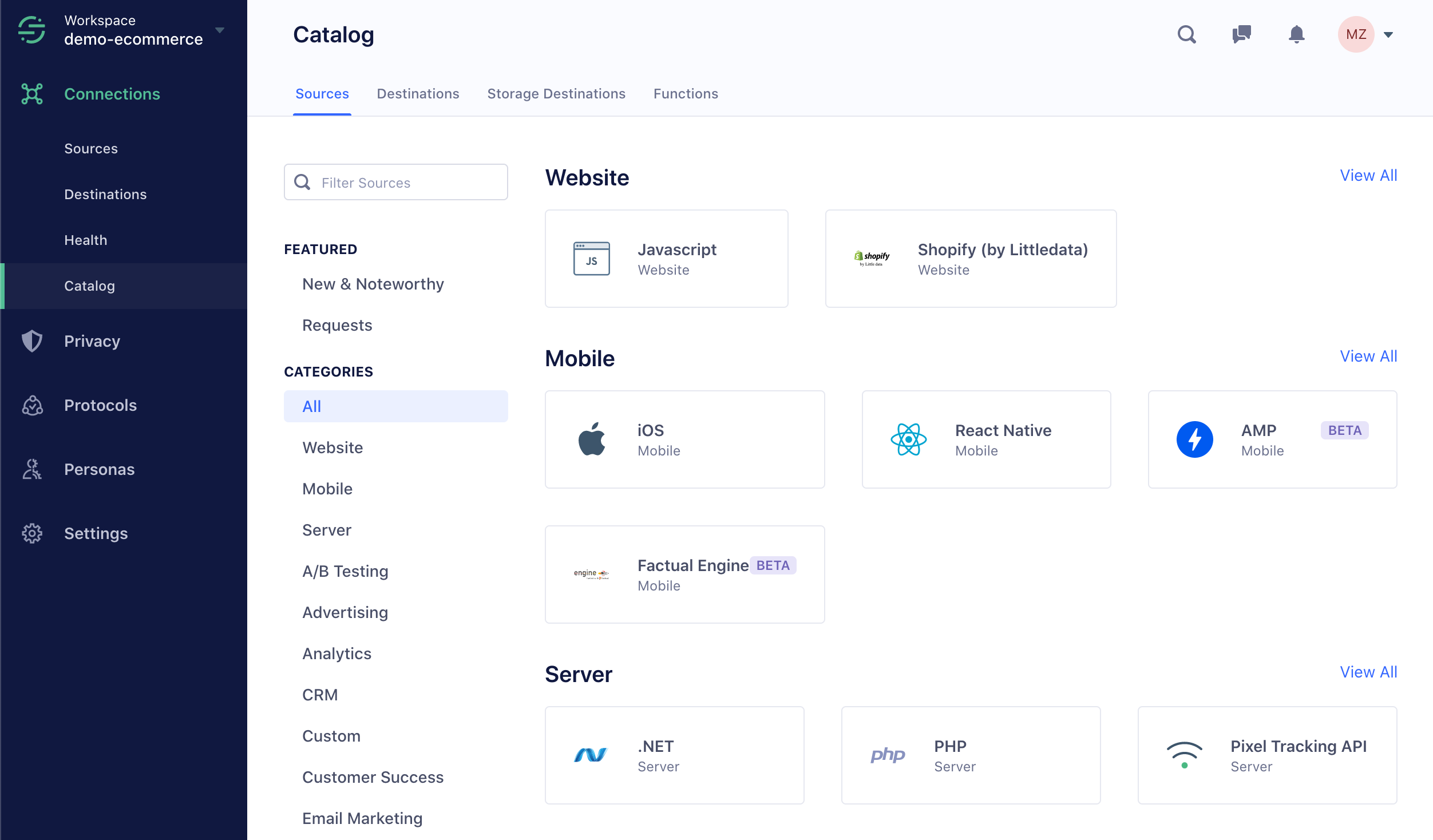Screen dimensions: 1433x840
Task: Click the Protocols icon in sidebar
Action: pos(33,405)
